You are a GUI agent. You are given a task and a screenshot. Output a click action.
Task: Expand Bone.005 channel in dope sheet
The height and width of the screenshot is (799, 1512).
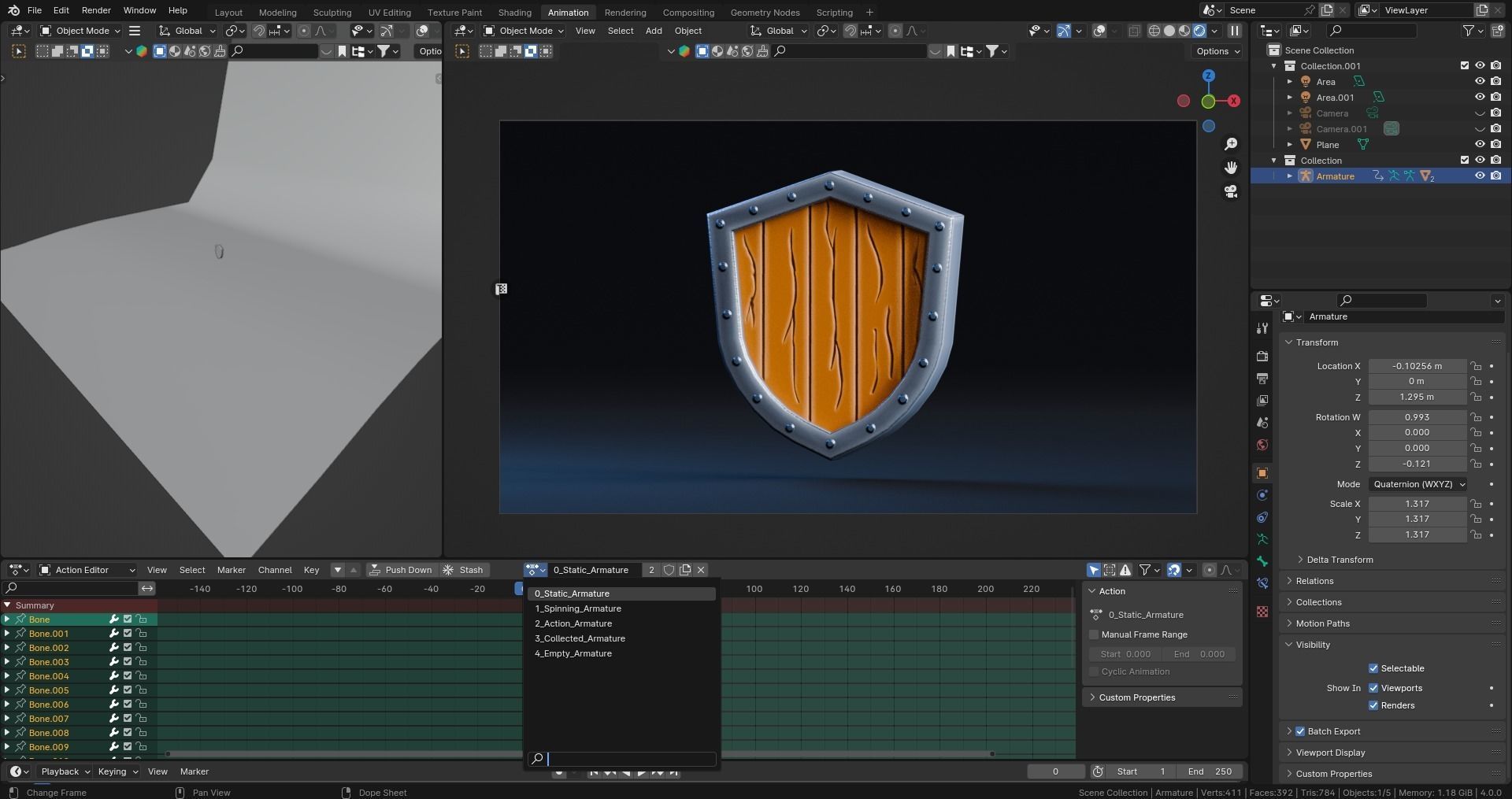pyautogui.click(x=7, y=690)
